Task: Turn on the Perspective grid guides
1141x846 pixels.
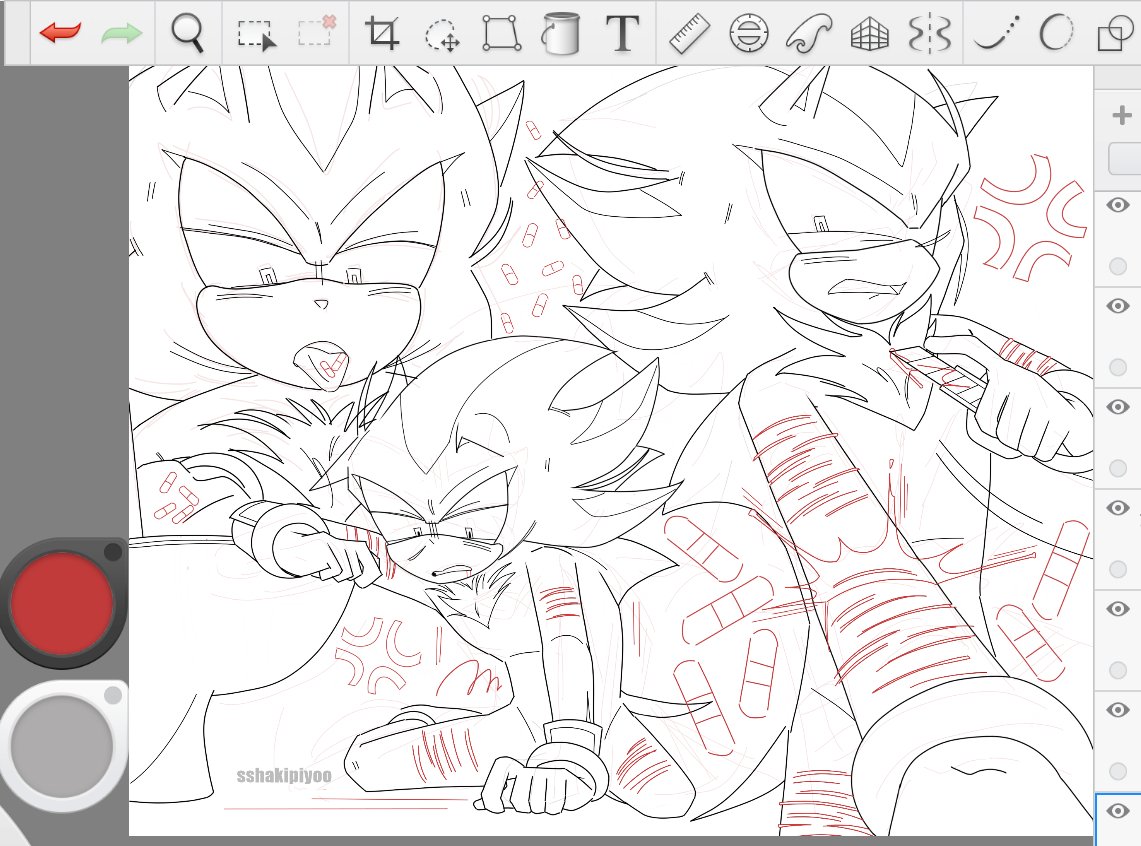Action: tap(870, 33)
